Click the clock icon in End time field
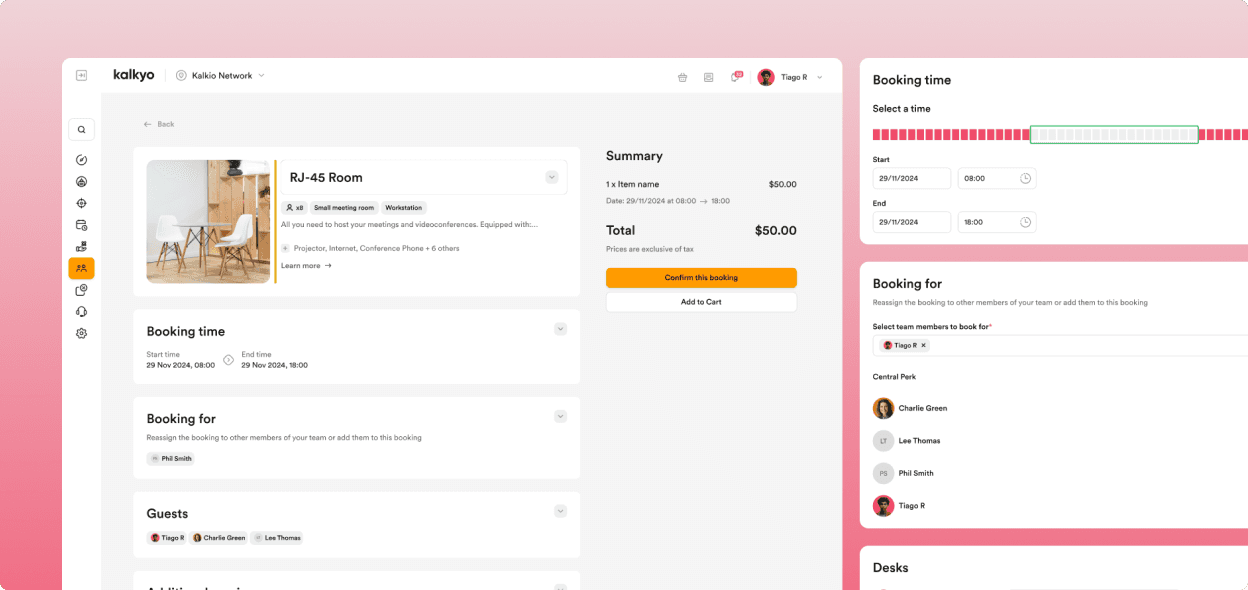The image size is (1248, 590). (1025, 222)
